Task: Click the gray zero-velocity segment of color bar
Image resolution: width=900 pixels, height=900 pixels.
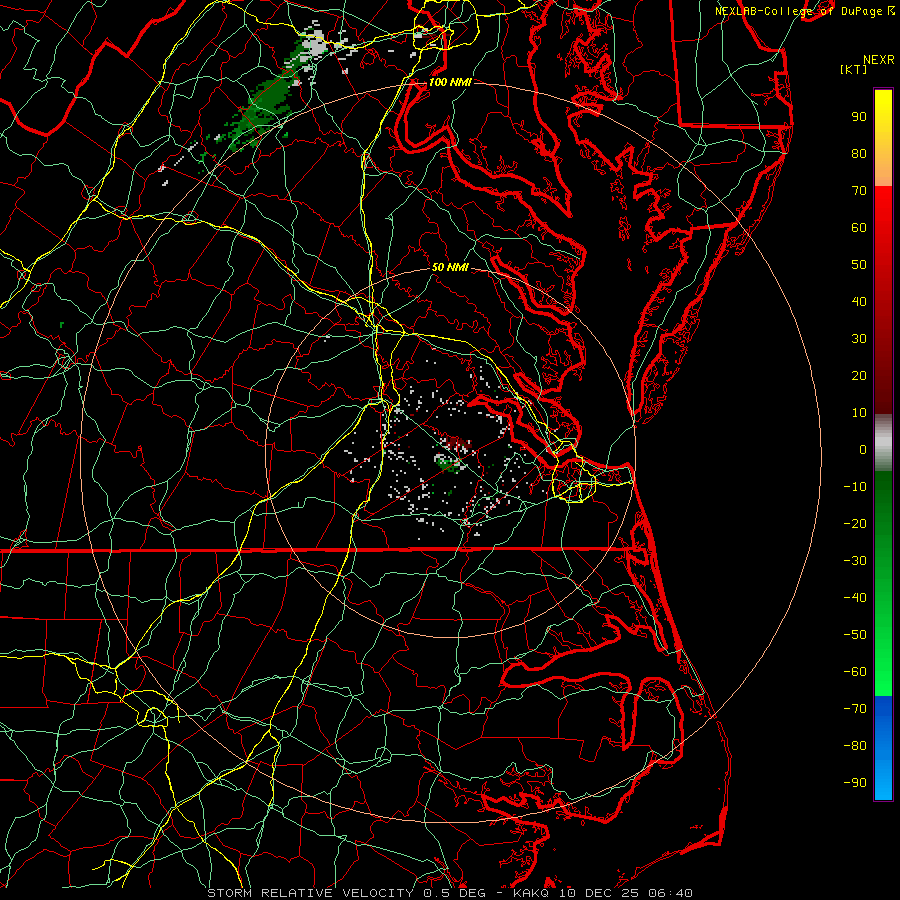Action: pyautogui.click(x=883, y=443)
